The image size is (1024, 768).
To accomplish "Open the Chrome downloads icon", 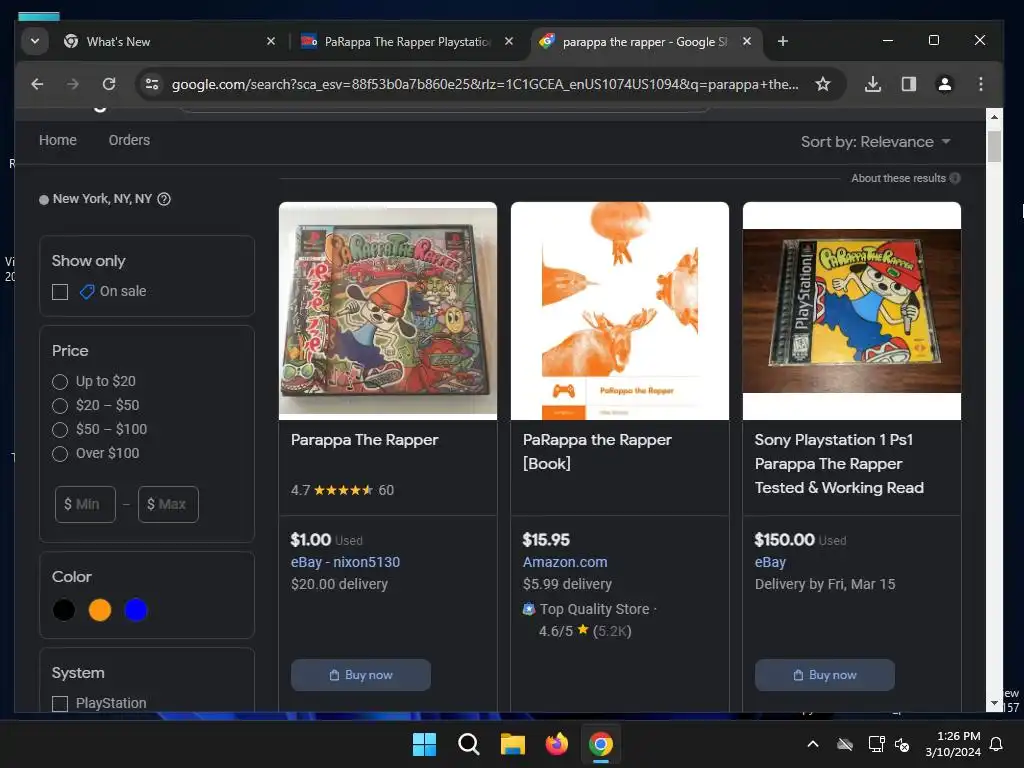I will click(872, 84).
